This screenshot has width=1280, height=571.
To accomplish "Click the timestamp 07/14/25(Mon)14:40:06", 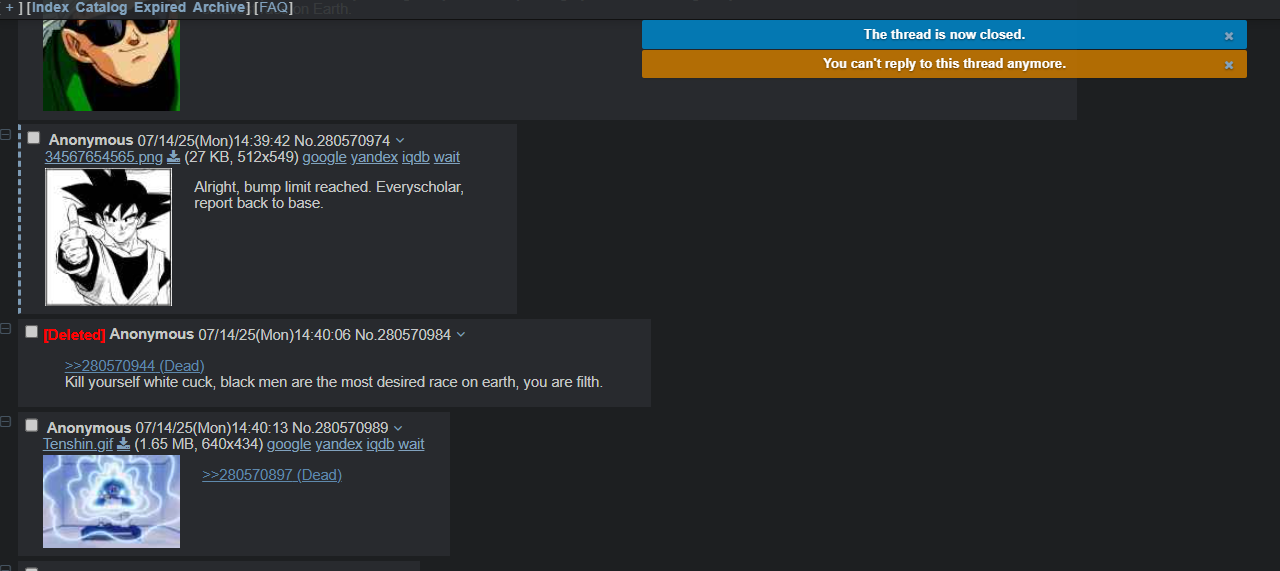I will pos(274,334).
